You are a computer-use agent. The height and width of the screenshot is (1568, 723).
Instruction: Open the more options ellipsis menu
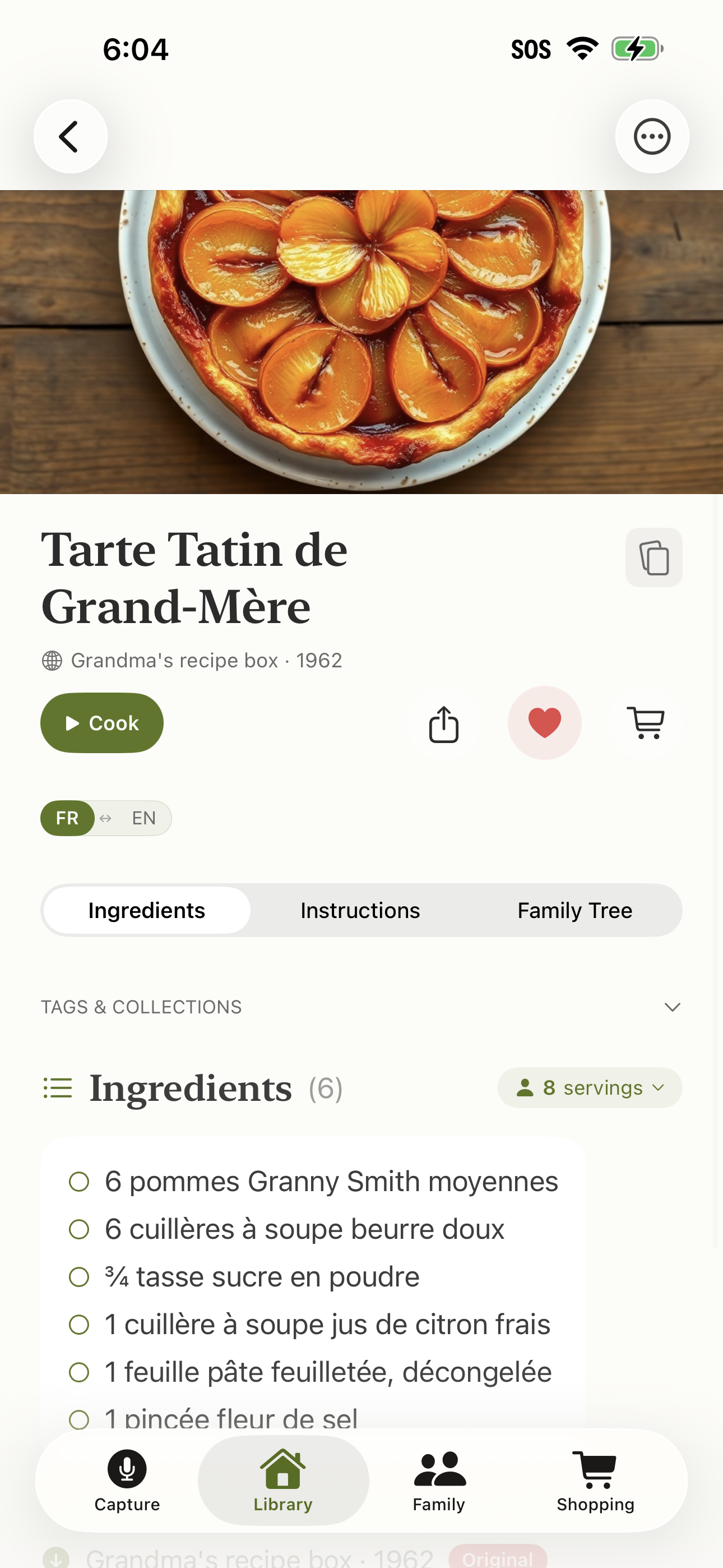652,136
